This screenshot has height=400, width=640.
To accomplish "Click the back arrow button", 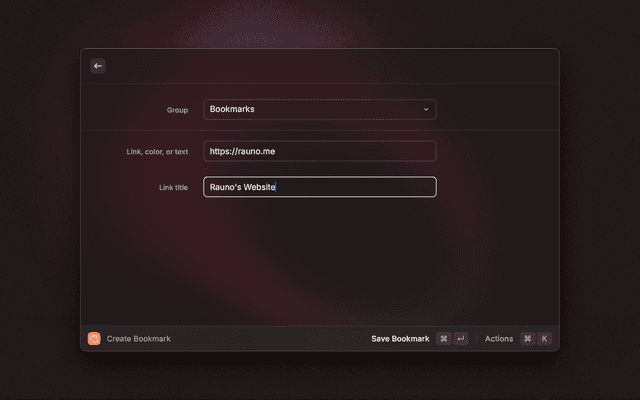I will 98,66.
